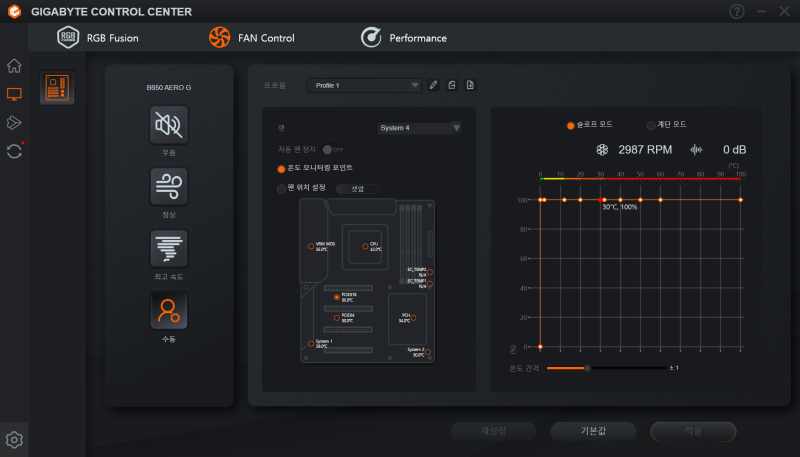Click the export profile icon
The height and width of the screenshot is (457, 800).
tap(470, 85)
